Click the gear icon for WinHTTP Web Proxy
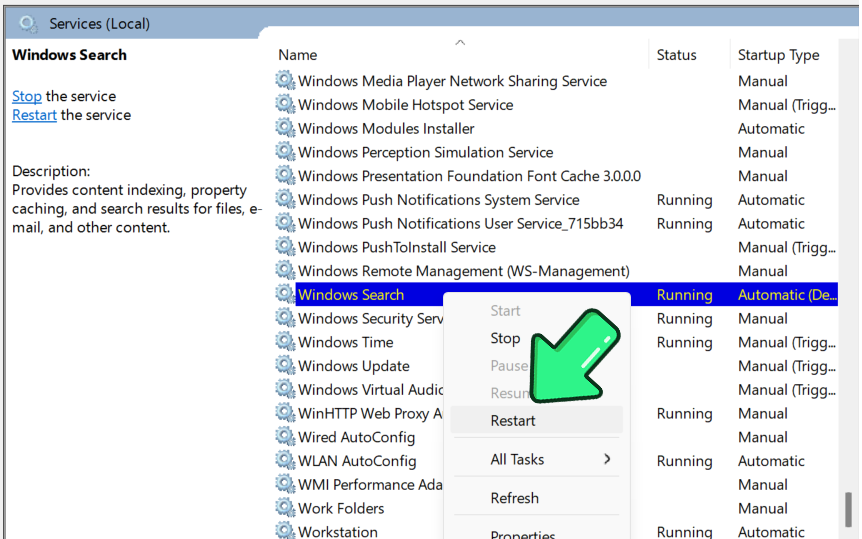Viewport: 862px width, 539px height. [x=285, y=412]
